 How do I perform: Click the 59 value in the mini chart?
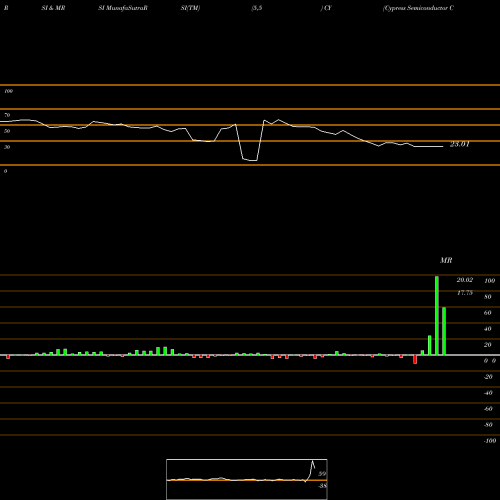(x=322, y=474)
